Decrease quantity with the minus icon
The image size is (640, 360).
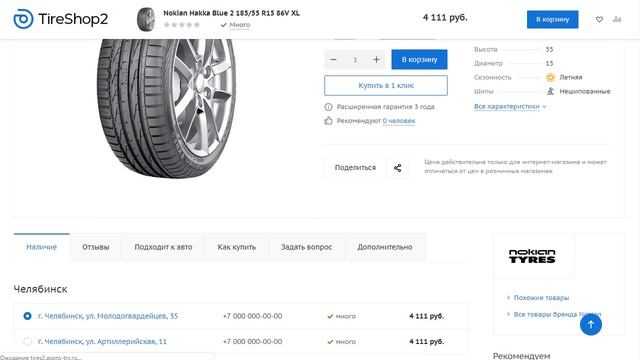coord(333,60)
